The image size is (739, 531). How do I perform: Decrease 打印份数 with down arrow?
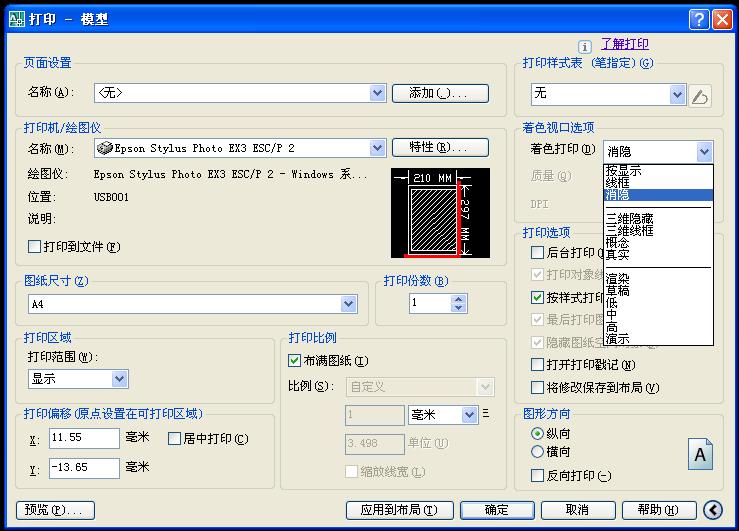[x=459, y=308]
